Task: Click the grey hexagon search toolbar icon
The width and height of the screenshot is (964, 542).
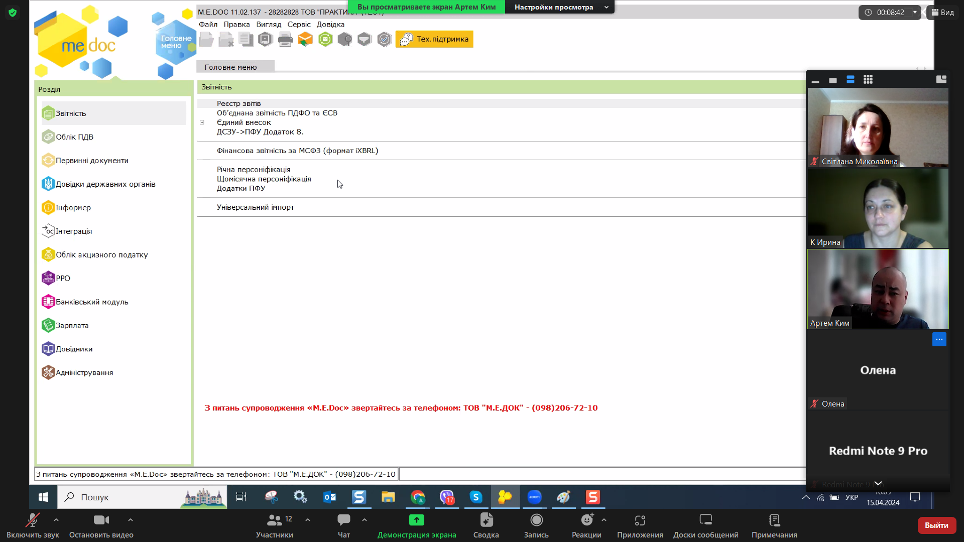Action: coord(345,39)
